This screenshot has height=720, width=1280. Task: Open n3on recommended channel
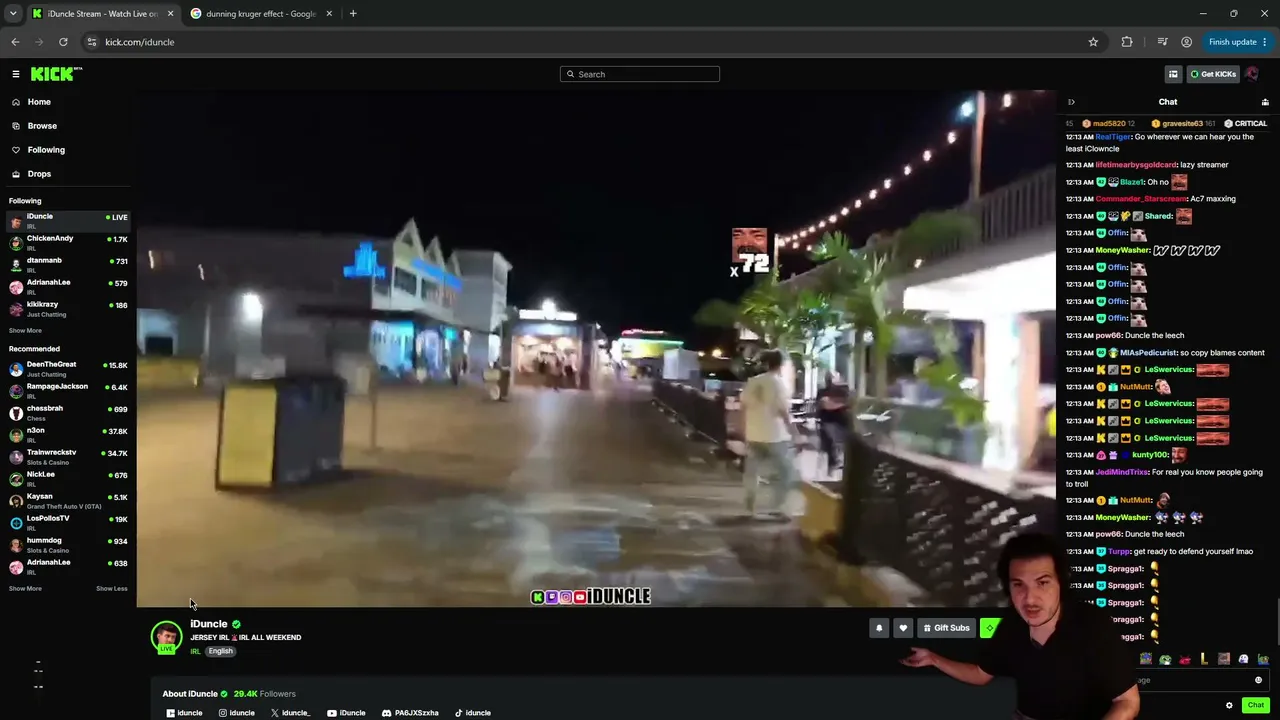coord(68,435)
